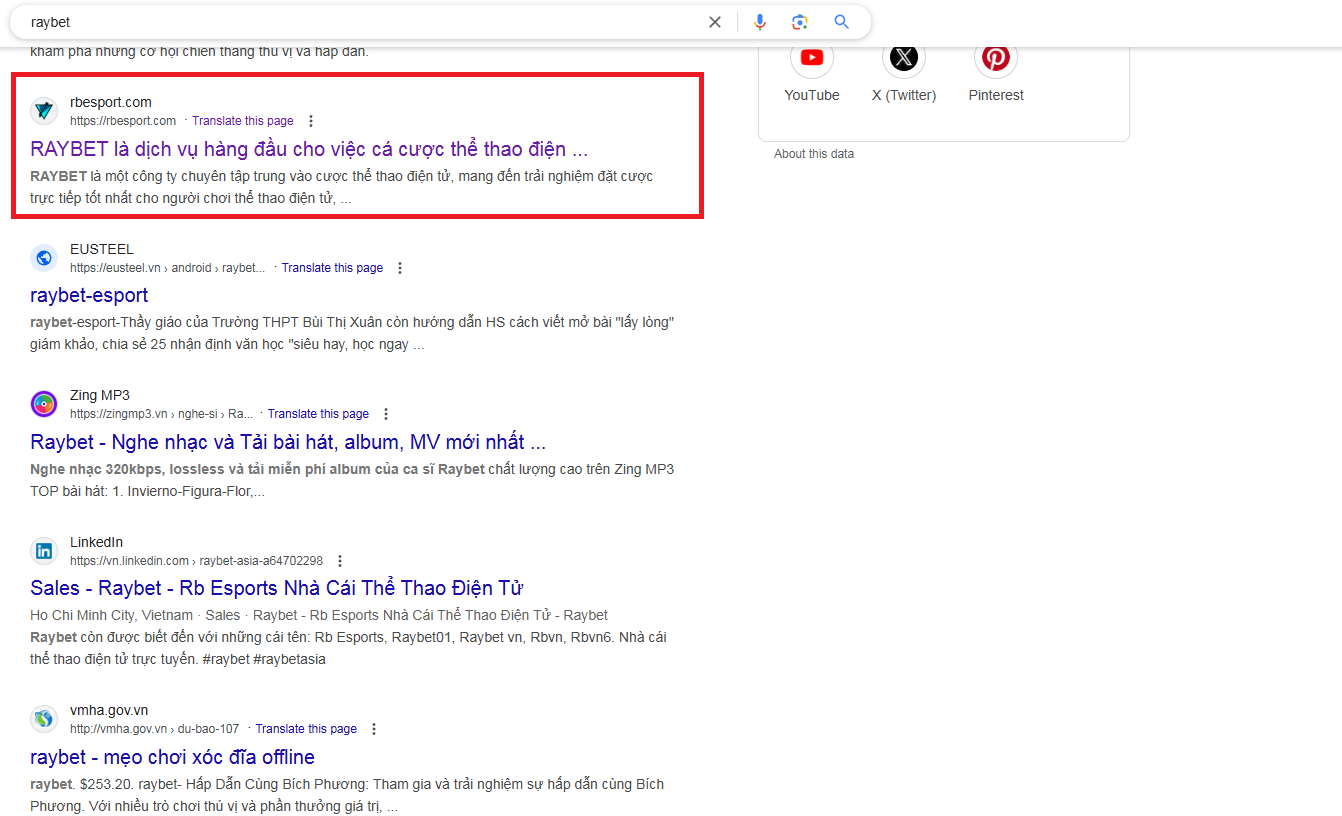The height and width of the screenshot is (816, 1342).
Task: Click the eusteel.vn › android breadcrumb URL
Action: (x=168, y=268)
